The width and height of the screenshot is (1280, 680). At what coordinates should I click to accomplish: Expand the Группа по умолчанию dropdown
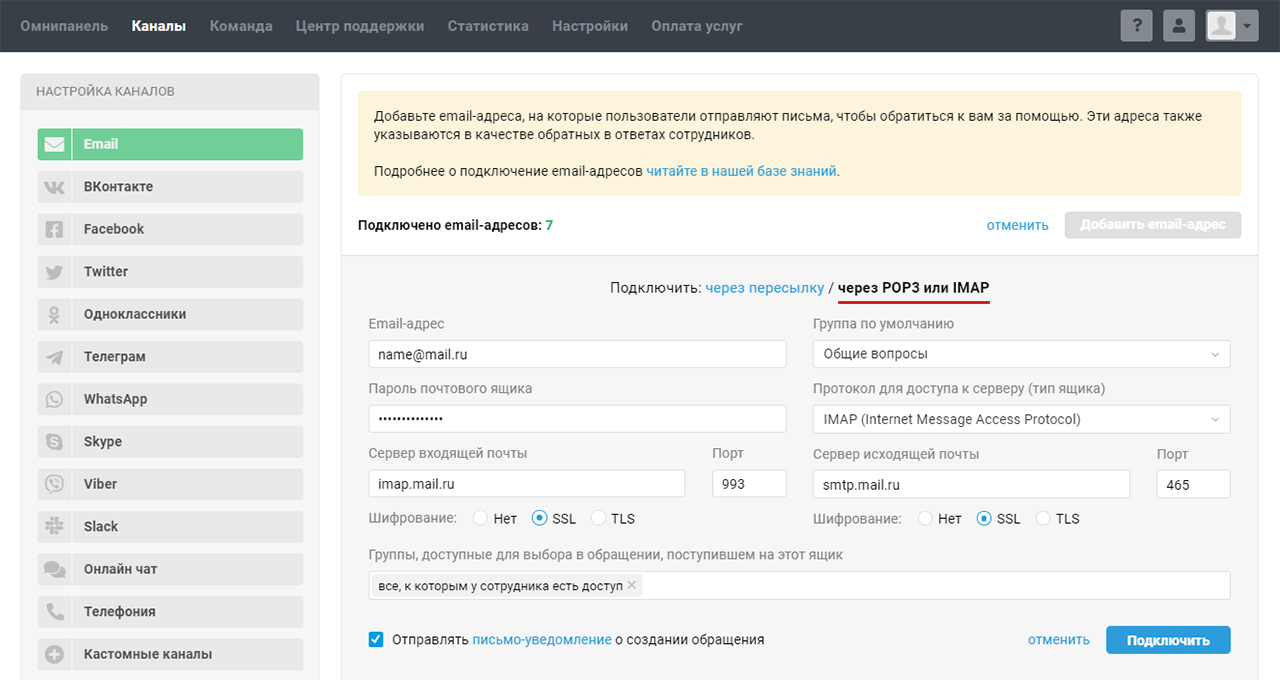click(x=1021, y=354)
